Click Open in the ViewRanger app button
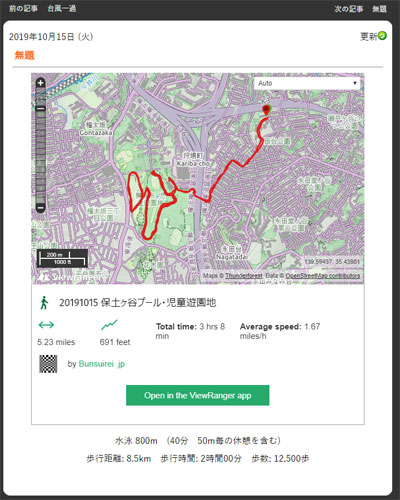400x500 pixels. point(198,395)
